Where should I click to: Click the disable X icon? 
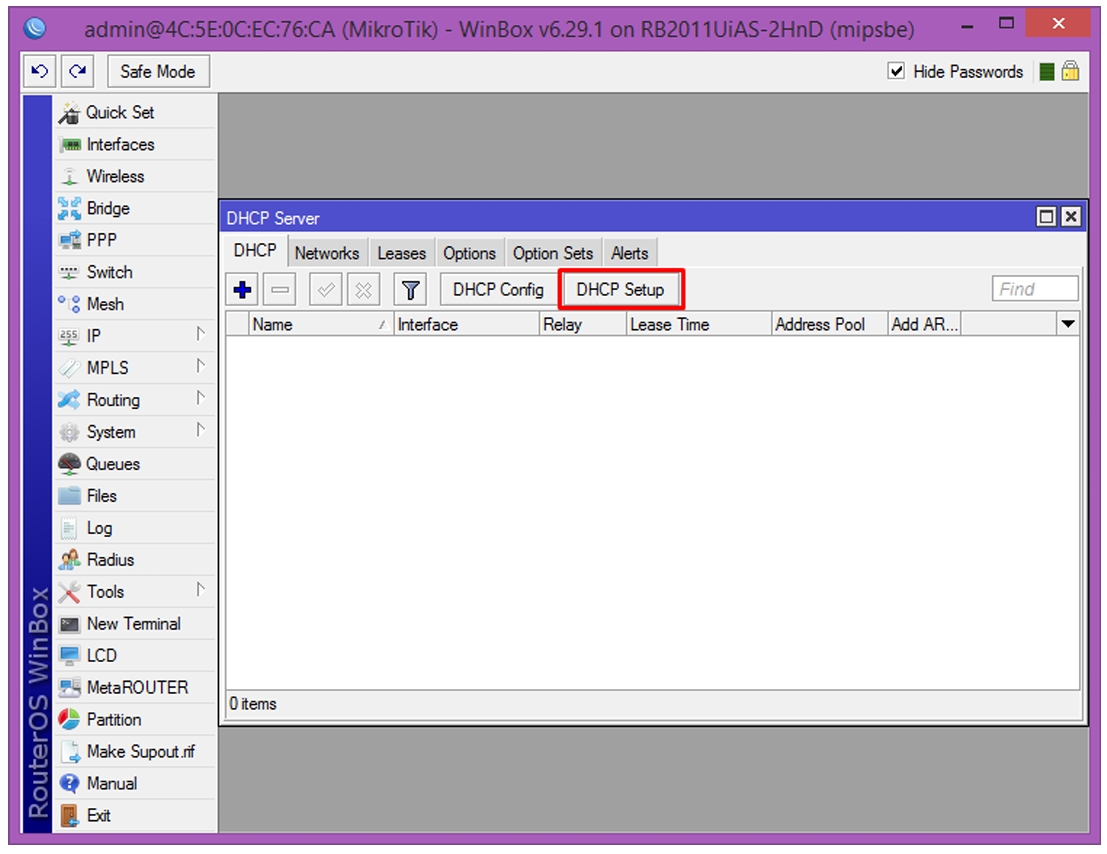tap(364, 289)
